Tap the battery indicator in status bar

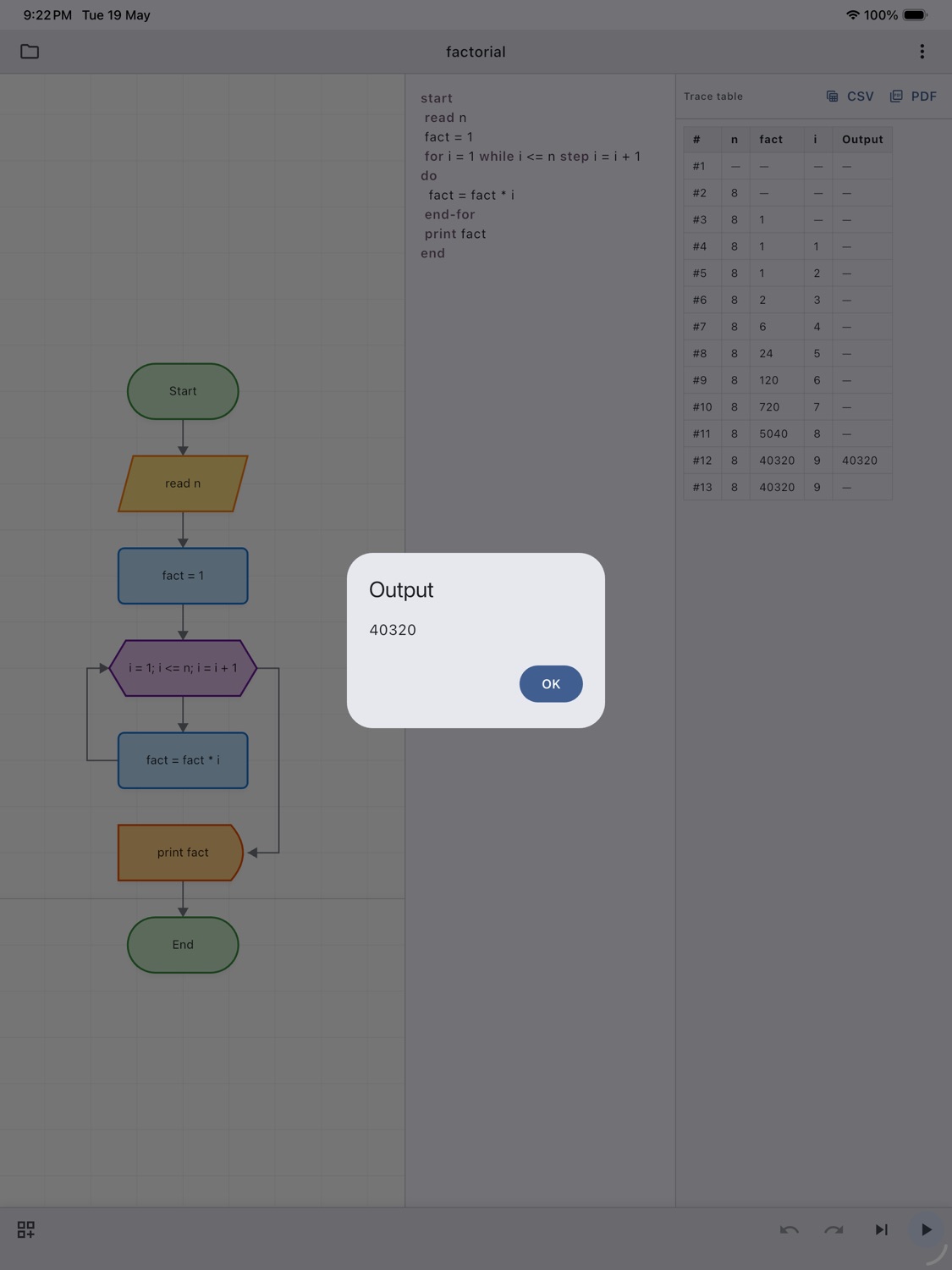click(915, 15)
